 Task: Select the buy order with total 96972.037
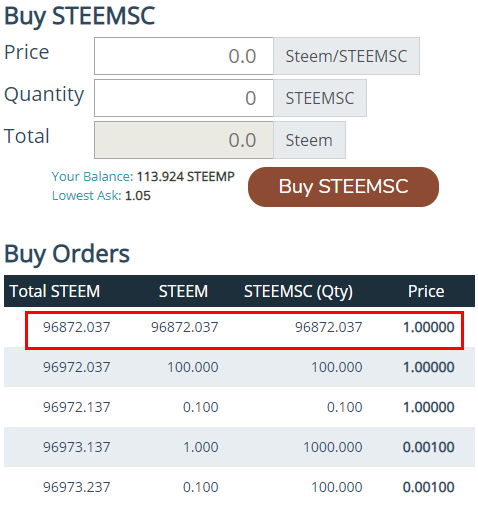[x=239, y=367]
